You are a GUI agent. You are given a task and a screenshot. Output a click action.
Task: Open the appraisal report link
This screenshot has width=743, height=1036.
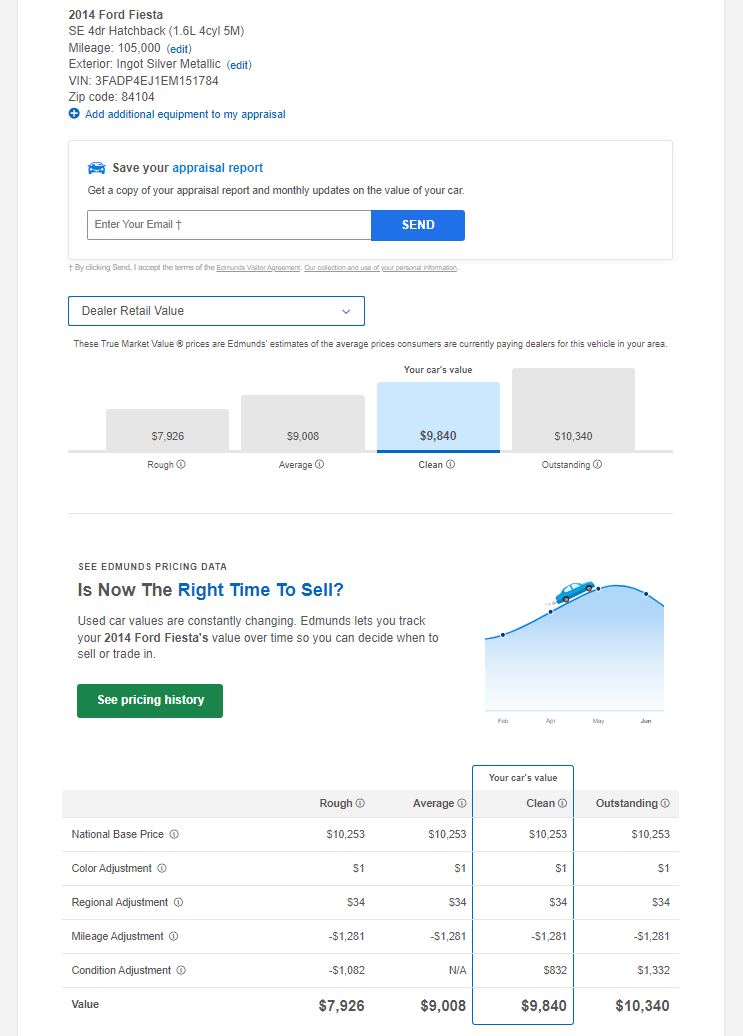pyautogui.click(x=217, y=168)
